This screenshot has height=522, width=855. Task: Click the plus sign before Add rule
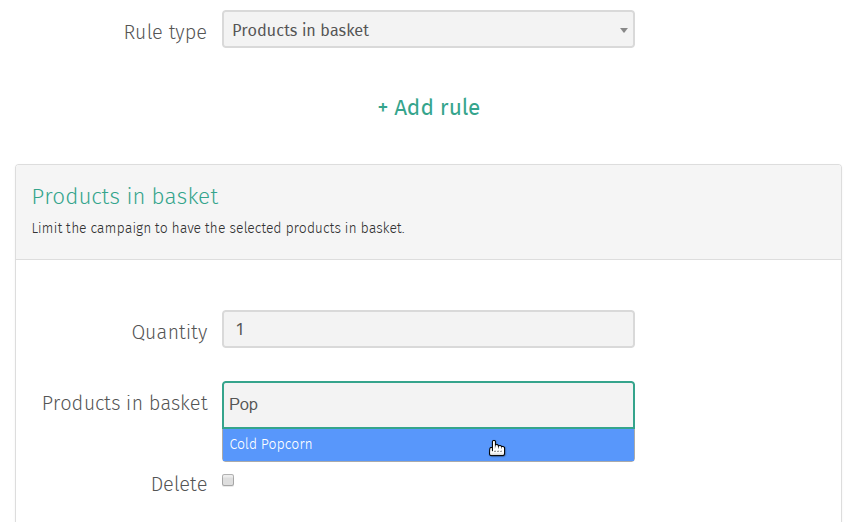(383, 107)
